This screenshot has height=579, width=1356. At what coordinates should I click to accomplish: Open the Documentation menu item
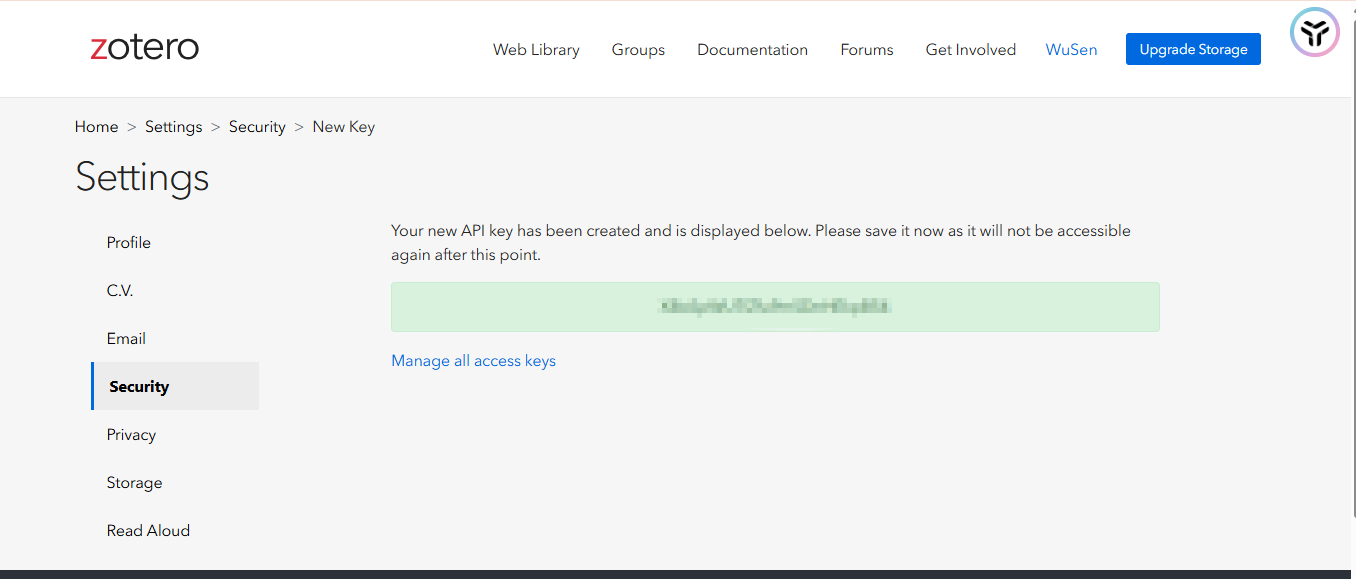click(752, 49)
